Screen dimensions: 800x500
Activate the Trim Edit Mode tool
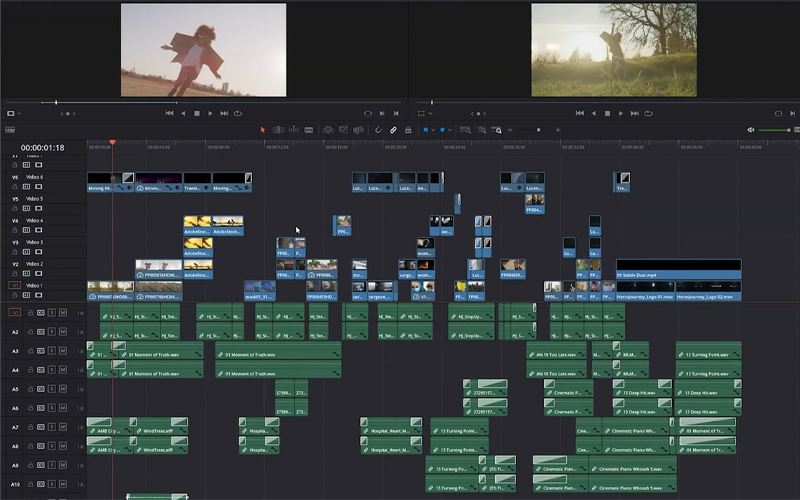click(278, 130)
